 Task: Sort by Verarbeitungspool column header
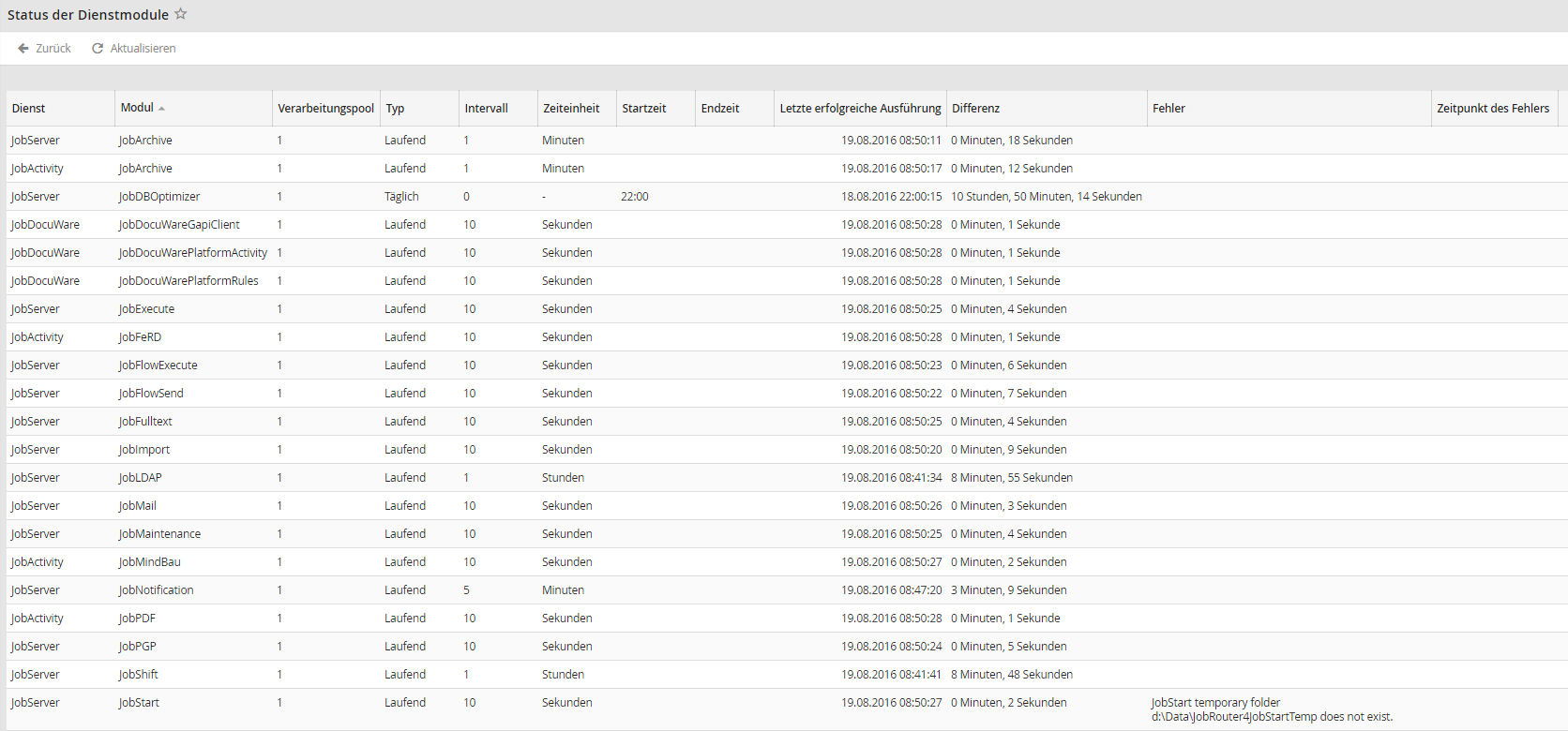325,109
